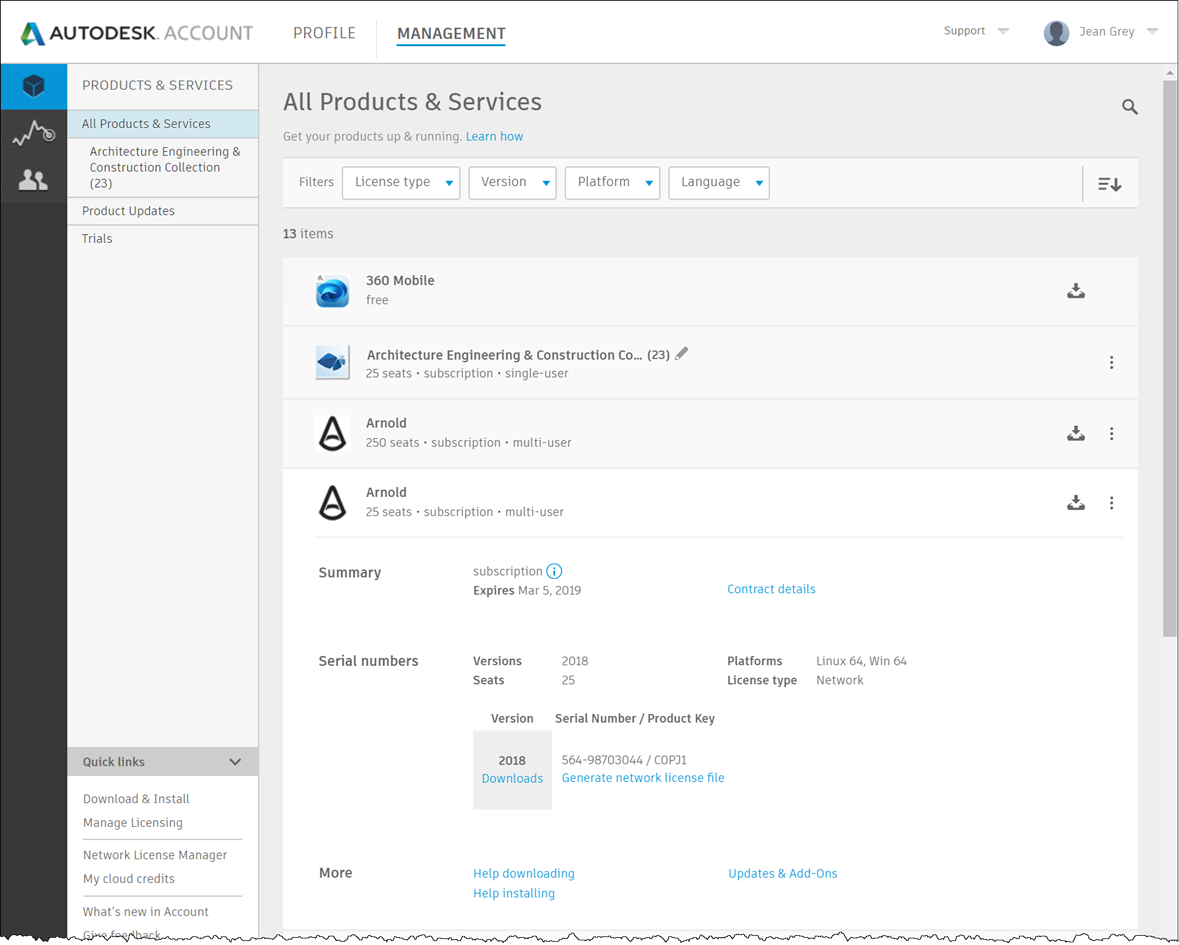Download the 250 seats Arnold product
This screenshot has height=945, width=1179.
[x=1076, y=434]
